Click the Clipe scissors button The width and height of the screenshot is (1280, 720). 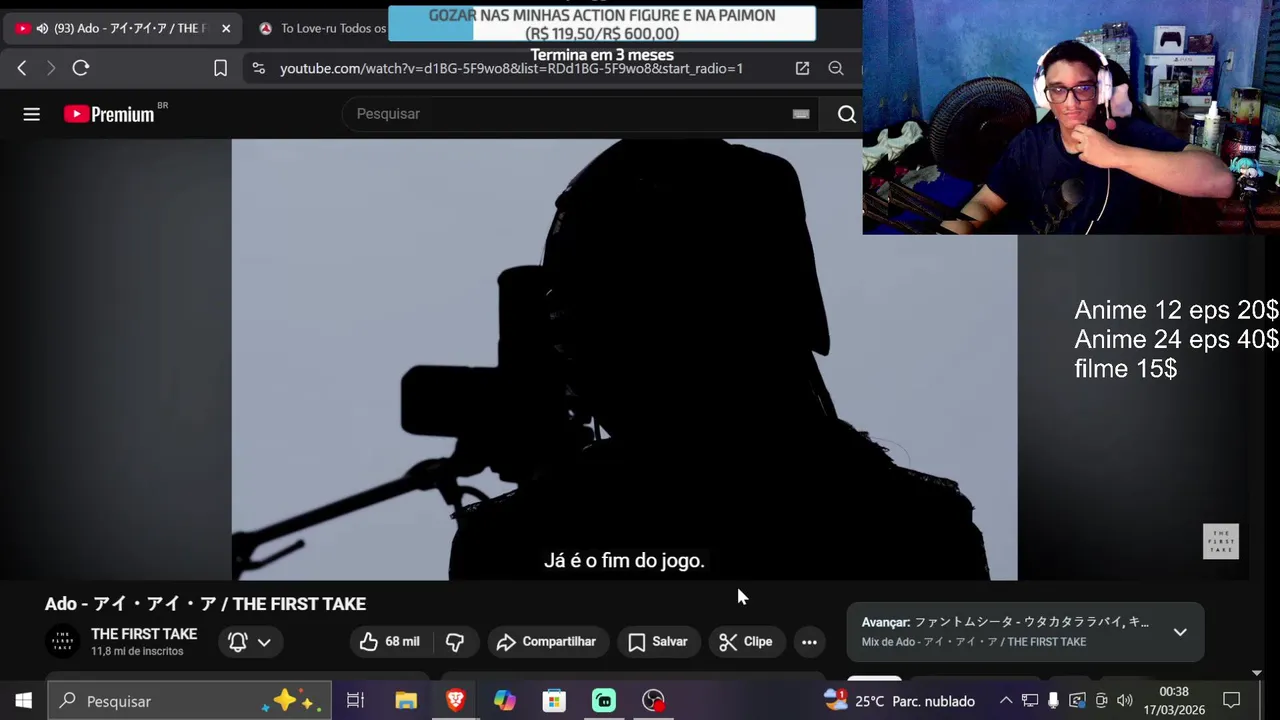click(x=746, y=642)
